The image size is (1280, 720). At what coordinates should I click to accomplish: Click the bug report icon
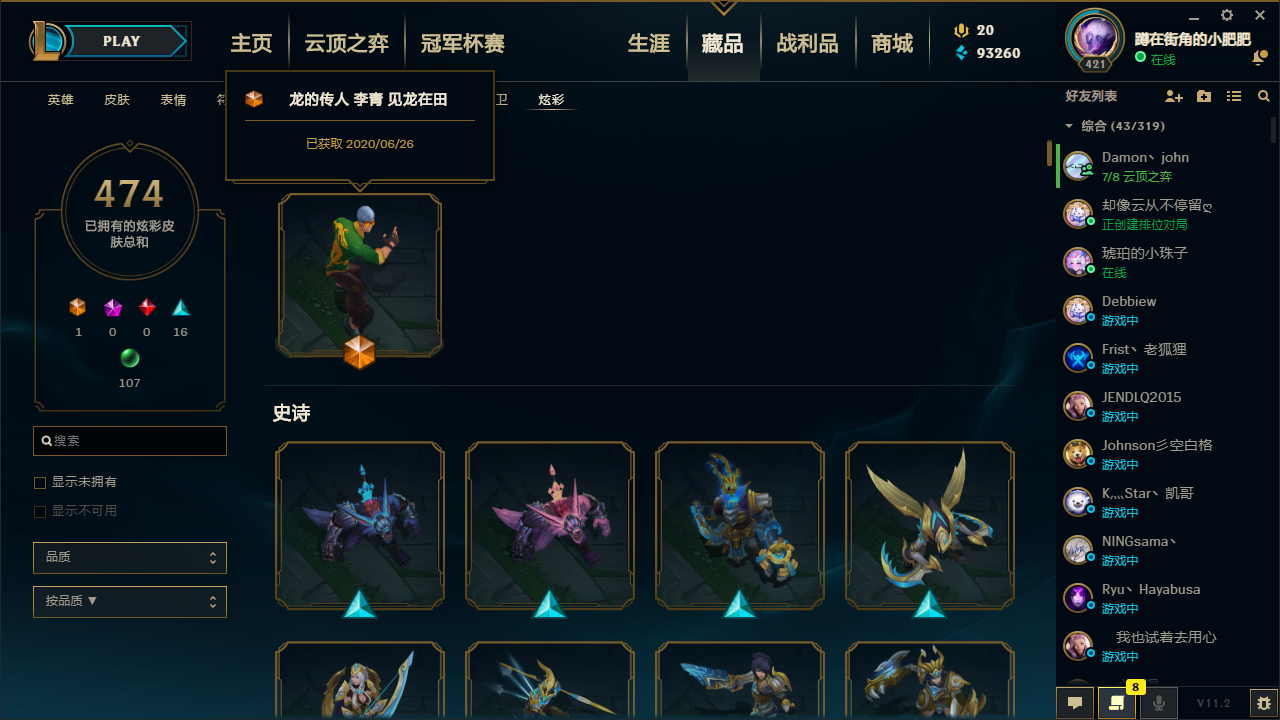click(x=1264, y=703)
